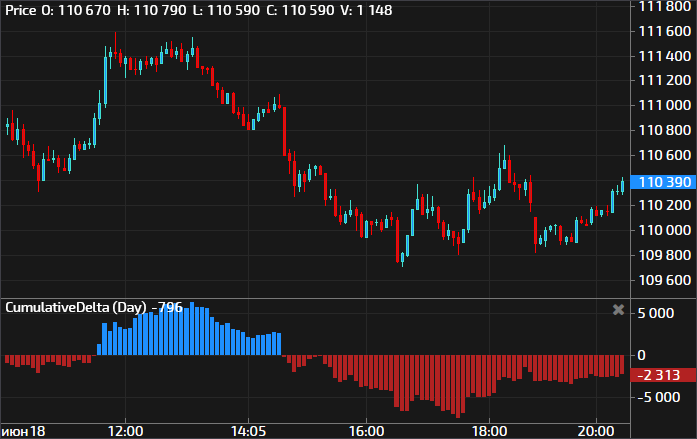Select the 14:05 mark on time axis
Image resolution: width=697 pixels, height=439 pixels.
point(247,430)
